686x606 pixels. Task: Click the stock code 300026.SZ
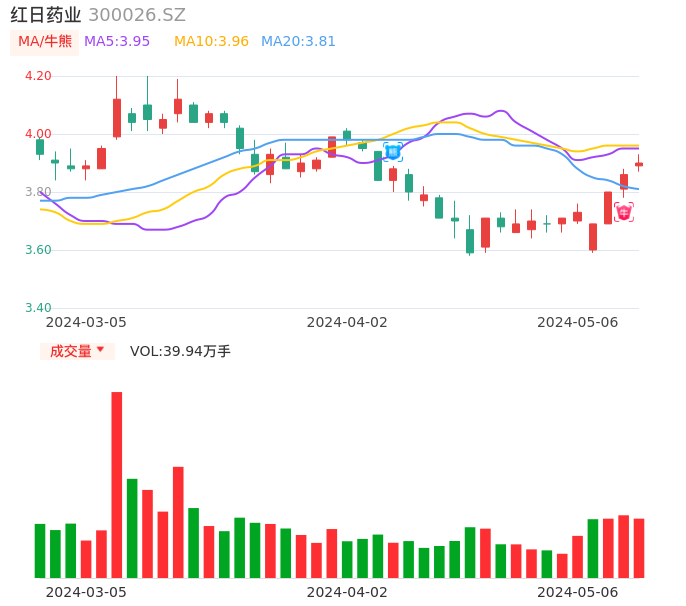click(137, 15)
